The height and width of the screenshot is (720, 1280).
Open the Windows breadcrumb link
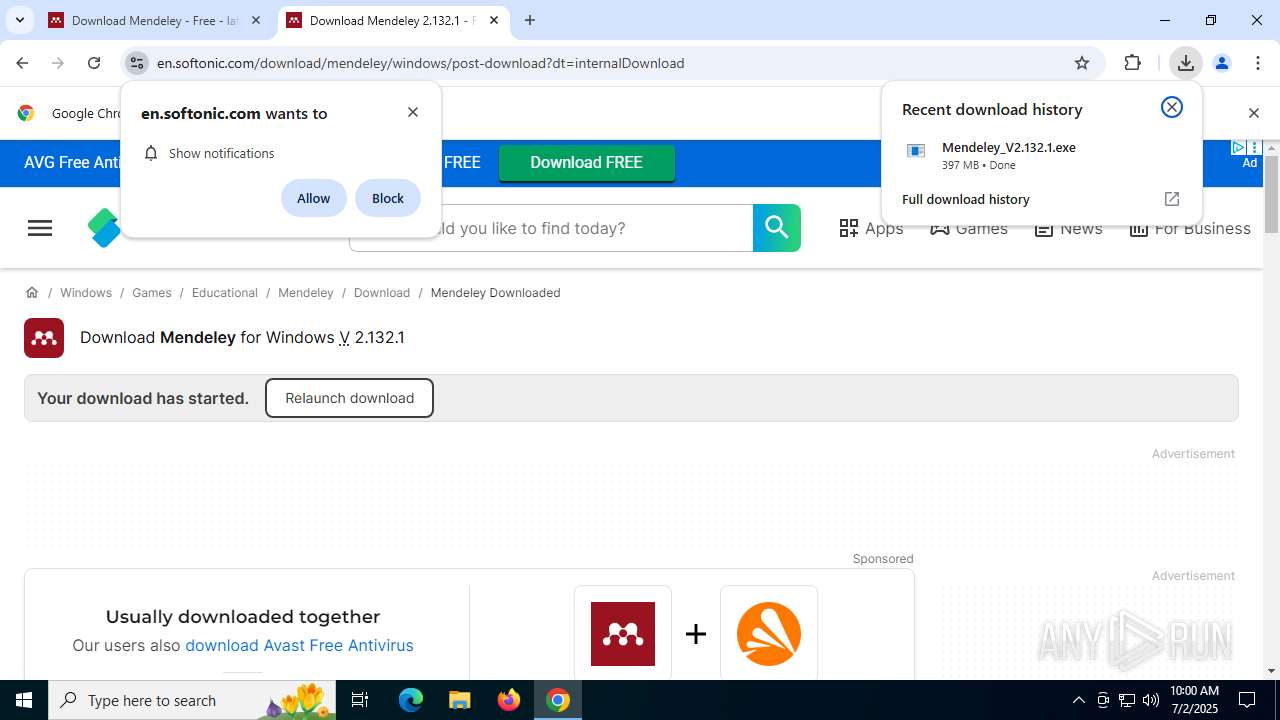click(86, 292)
